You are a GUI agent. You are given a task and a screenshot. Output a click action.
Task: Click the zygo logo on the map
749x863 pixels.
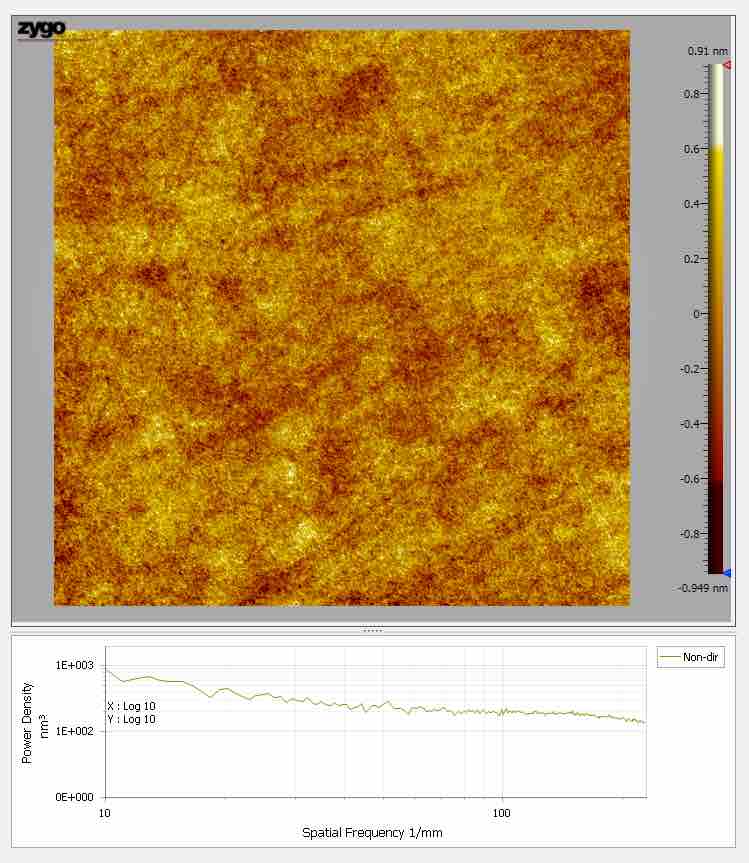click(x=41, y=29)
